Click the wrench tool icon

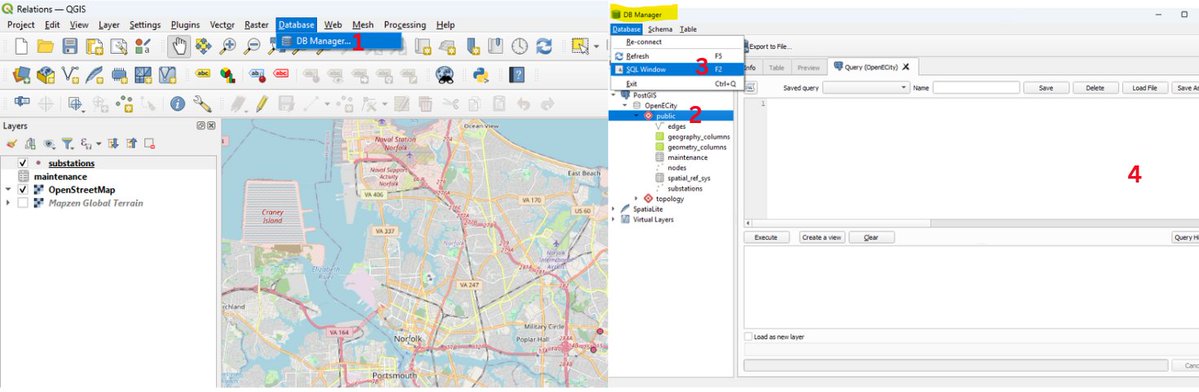[x=203, y=103]
